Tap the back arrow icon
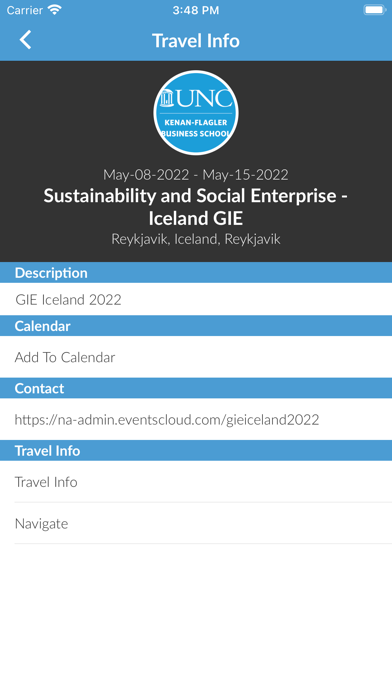The width and height of the screenshot is (392, 696). click(25, 40)
